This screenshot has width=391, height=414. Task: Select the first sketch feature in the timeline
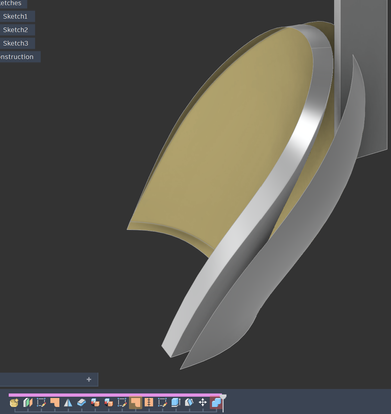point(41,403)
